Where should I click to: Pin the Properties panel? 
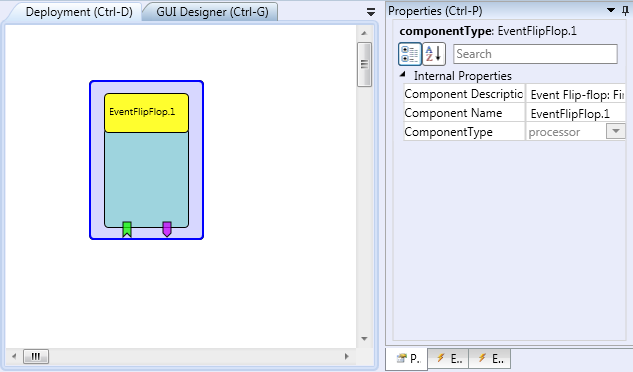[x=625, y=11]
